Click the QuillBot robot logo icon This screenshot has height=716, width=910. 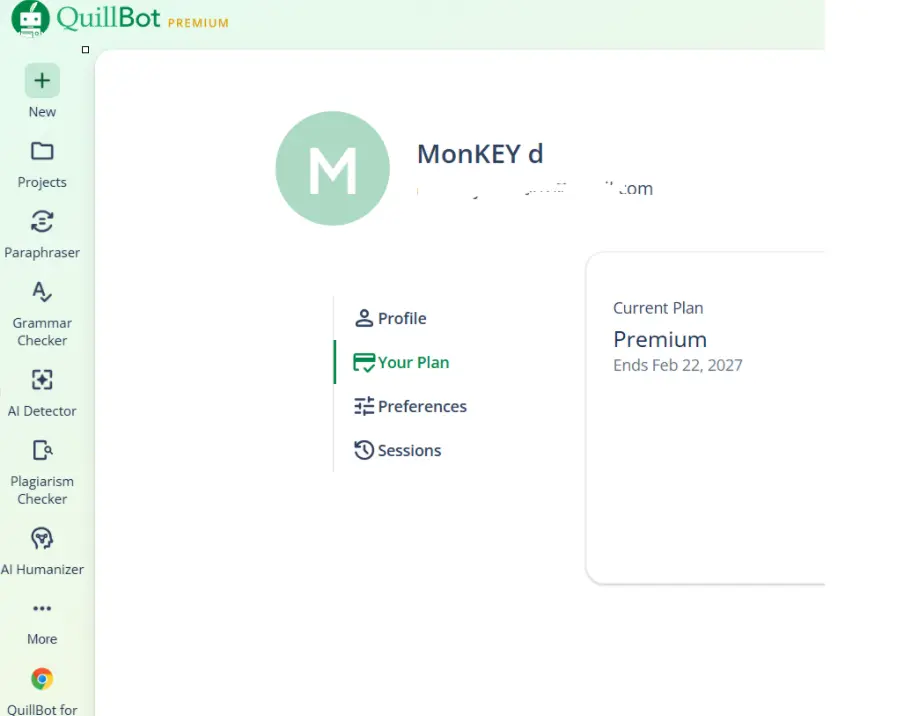tap(30, 19)
